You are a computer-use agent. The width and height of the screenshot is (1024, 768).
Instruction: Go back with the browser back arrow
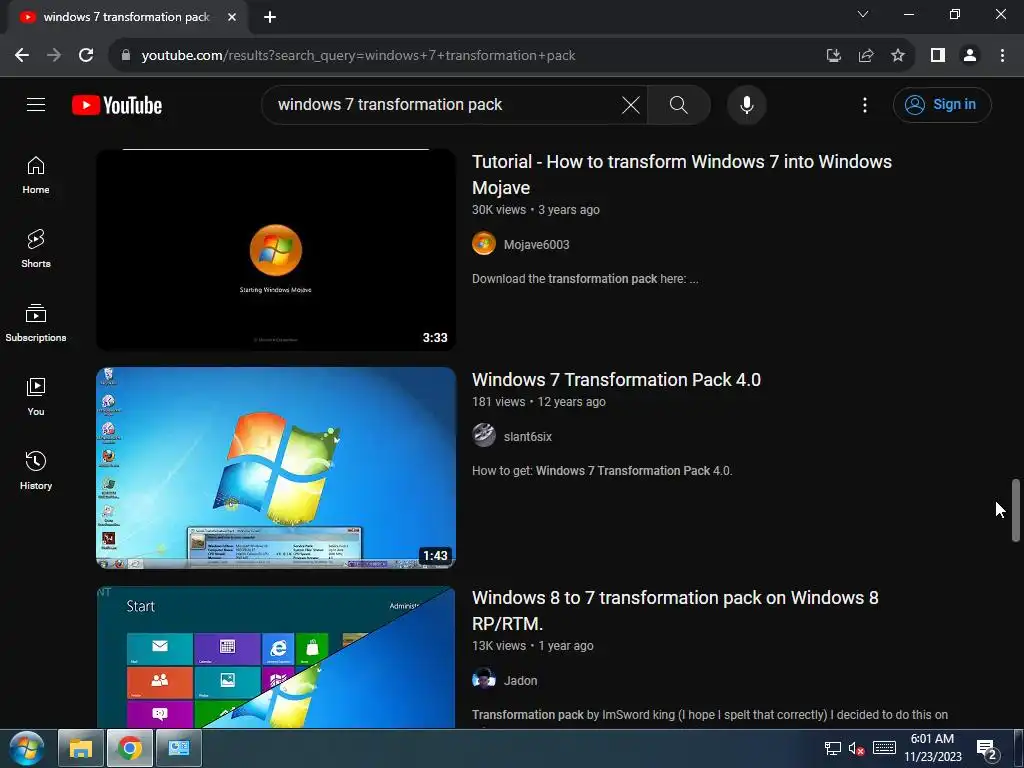22,56
